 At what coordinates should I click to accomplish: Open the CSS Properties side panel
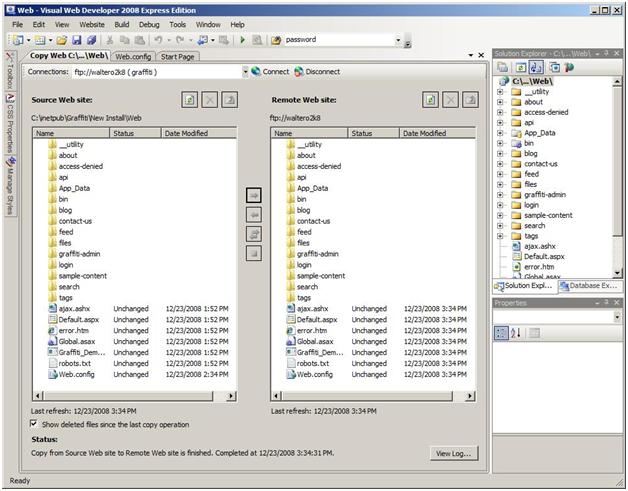10,123
